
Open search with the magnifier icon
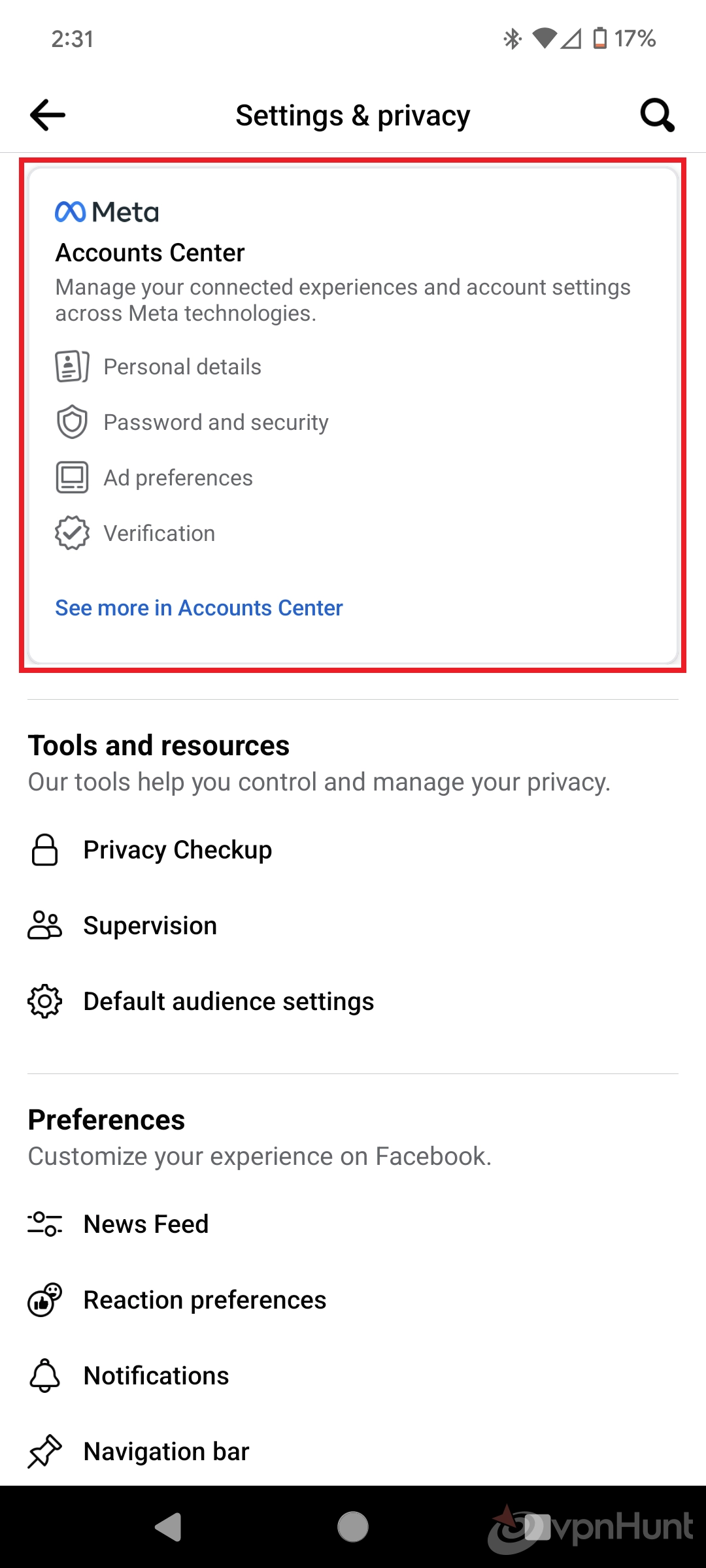click(657, 115)
